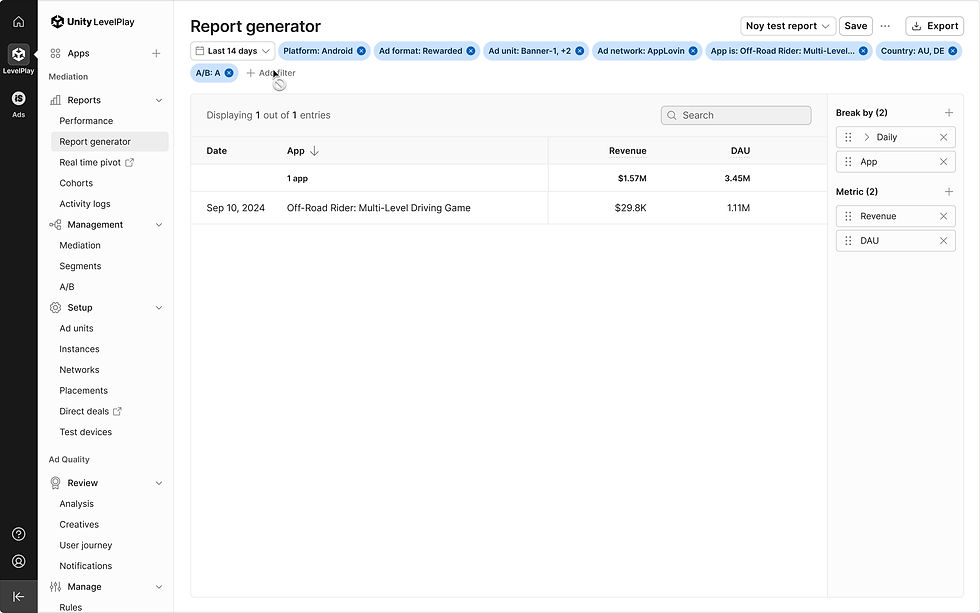This screenshot has width=980, height=613.
Task: Open Networks setup page
Action: point(79,370)
